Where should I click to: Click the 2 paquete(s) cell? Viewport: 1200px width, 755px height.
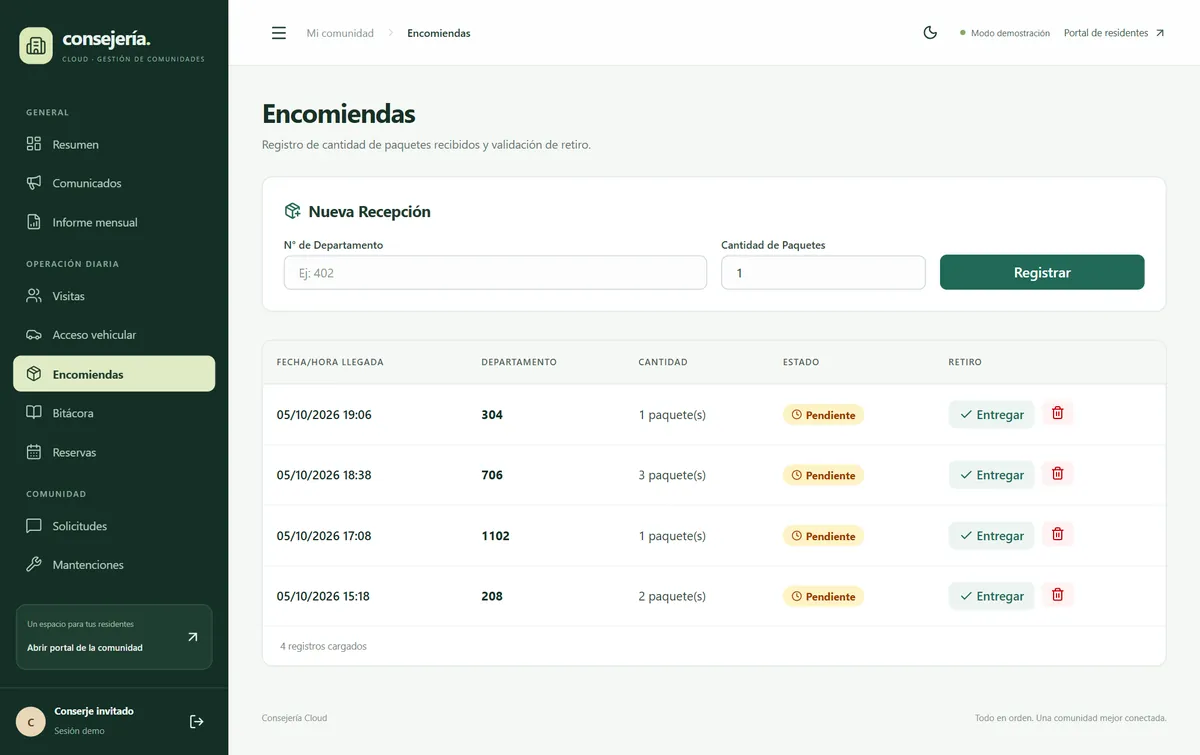click(x=672, y=596)
